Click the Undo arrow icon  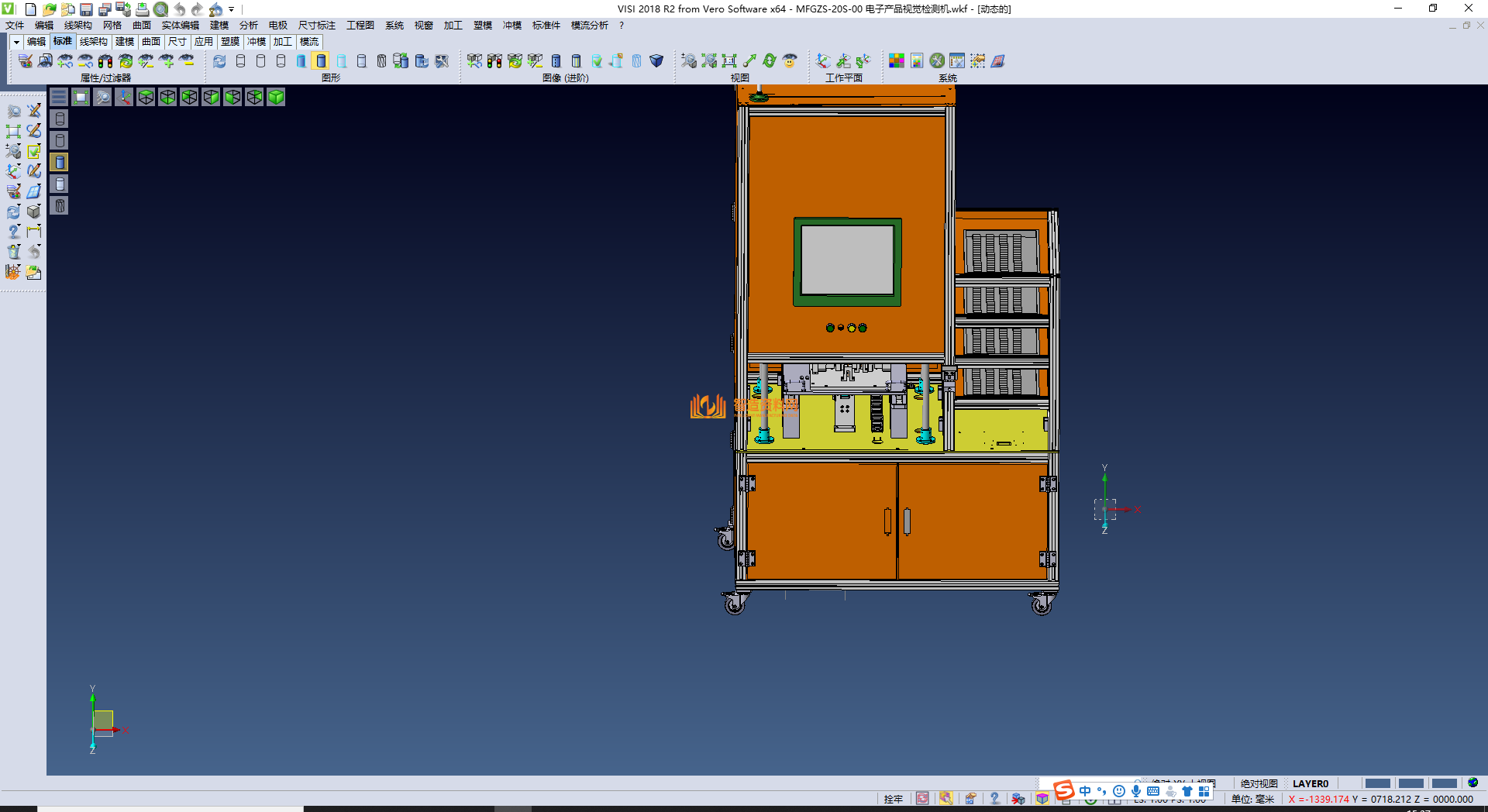coord(179,9)
